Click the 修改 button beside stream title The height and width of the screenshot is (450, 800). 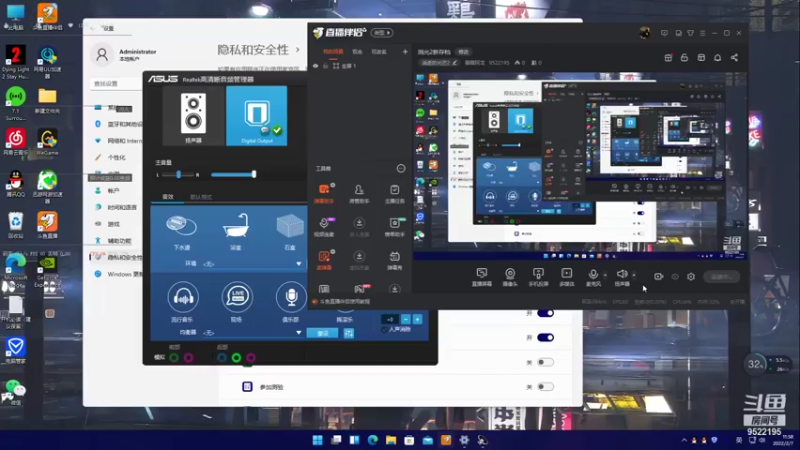point(463,52)
